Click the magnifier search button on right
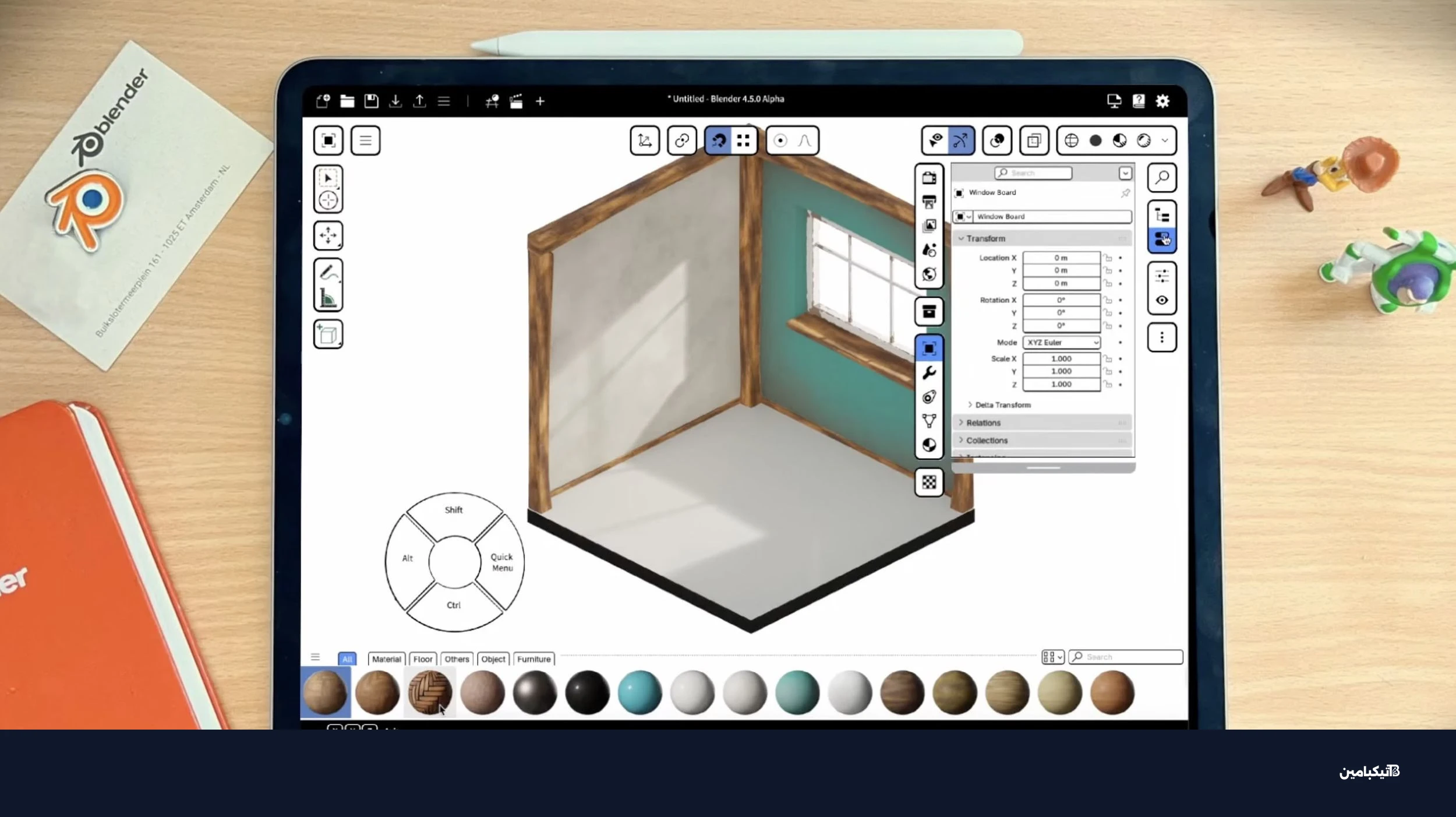 click(1162, 177)
